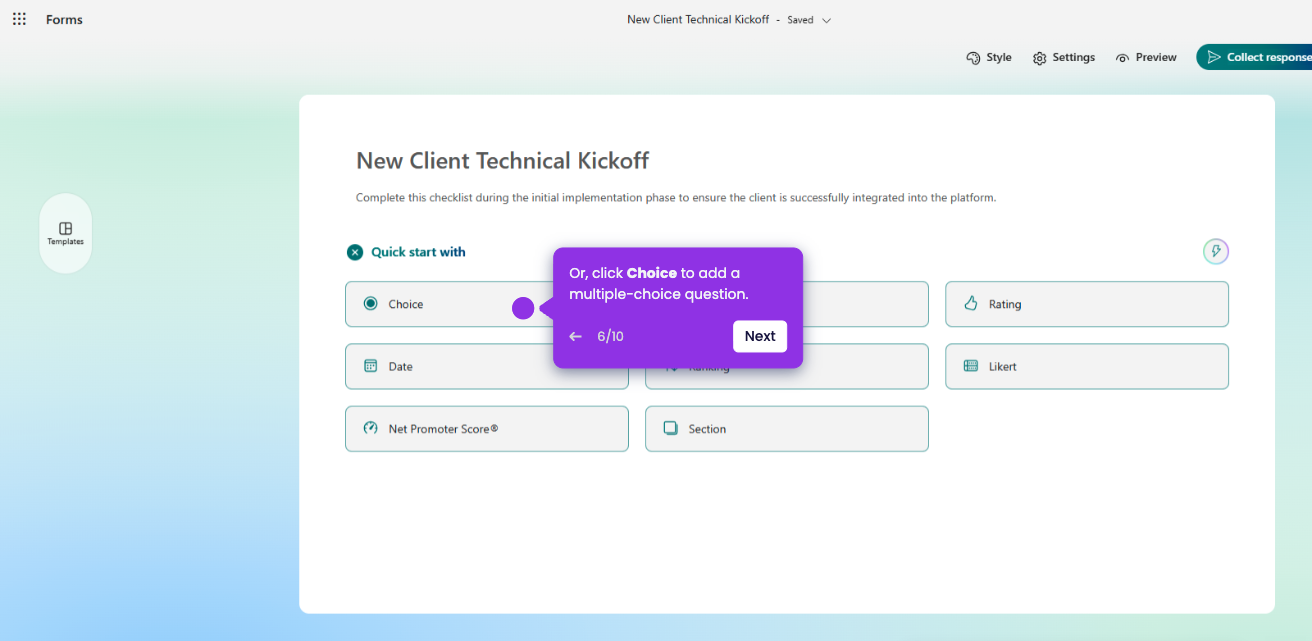
Task: Click the Forms app name
Action: pos(64,20)
